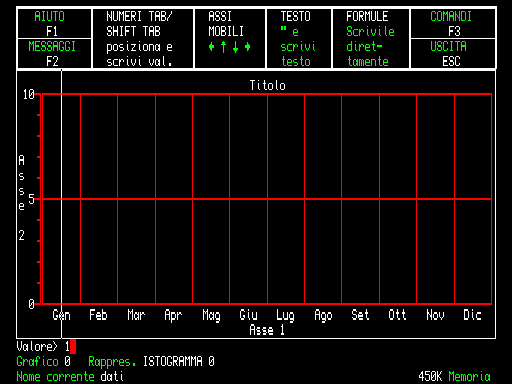Viewport: 512px width, 384px height.
Task: Select ASSI MOBILI panel
Action: click(230, 39)
